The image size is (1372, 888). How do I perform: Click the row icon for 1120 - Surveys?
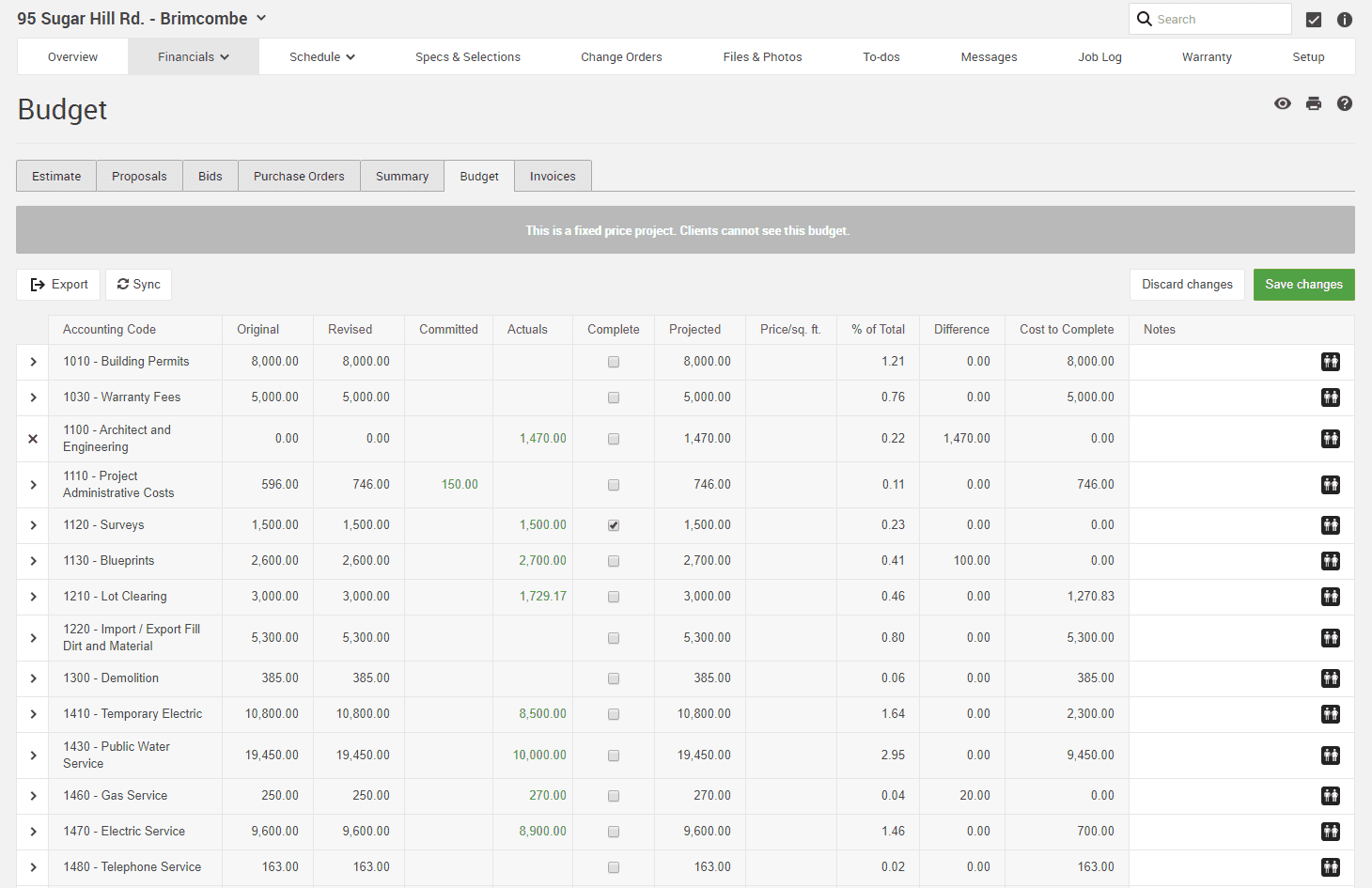pos(1330,525)
